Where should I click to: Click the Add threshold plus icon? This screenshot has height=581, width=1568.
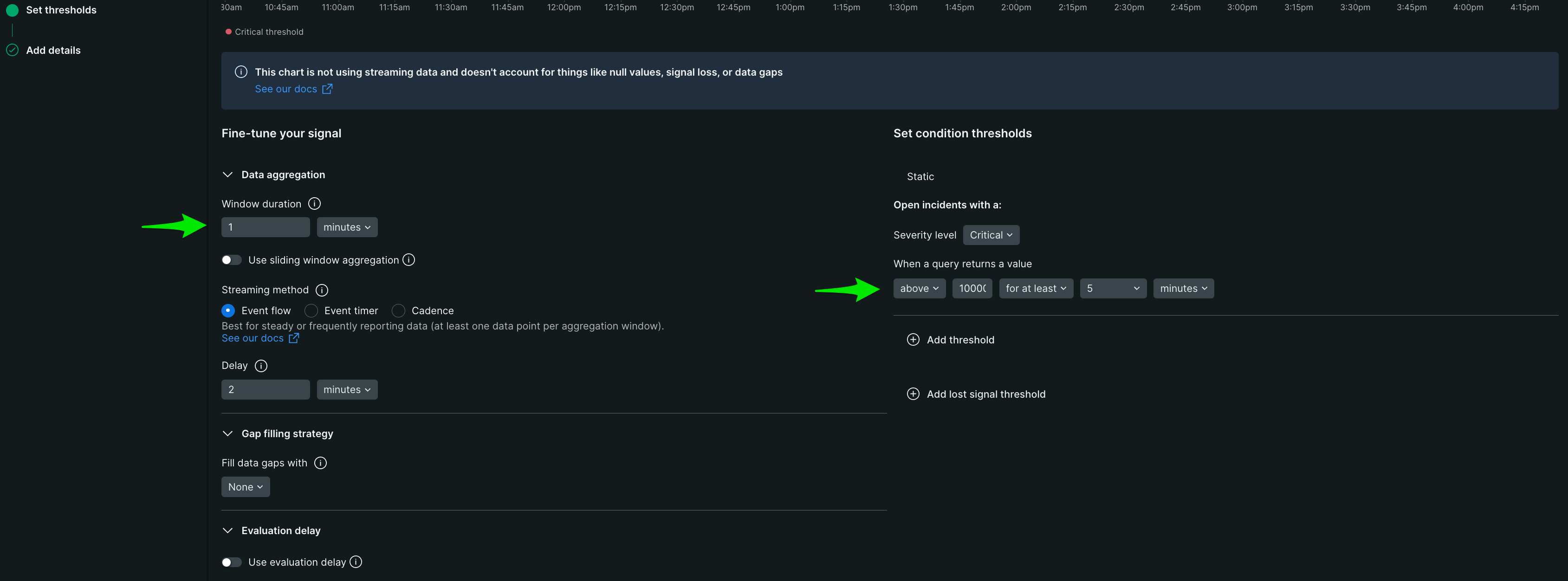(x=913, y=340)
